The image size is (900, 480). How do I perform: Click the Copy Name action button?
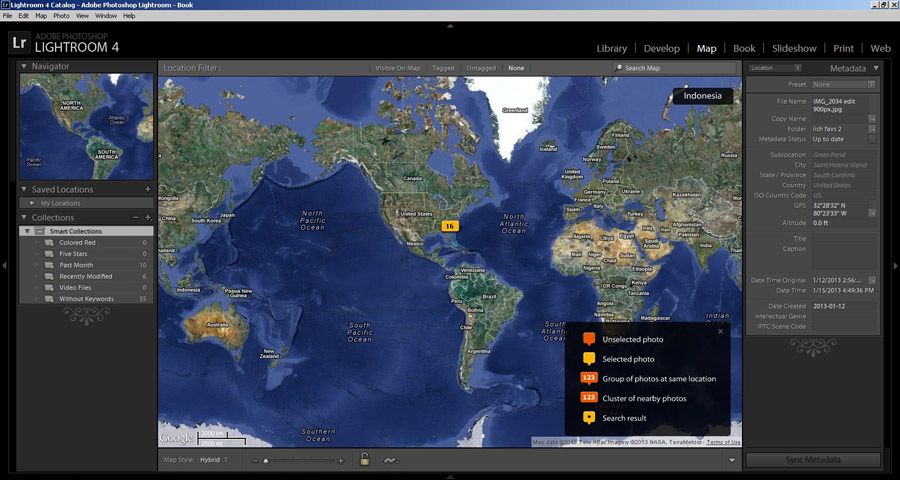872,119
